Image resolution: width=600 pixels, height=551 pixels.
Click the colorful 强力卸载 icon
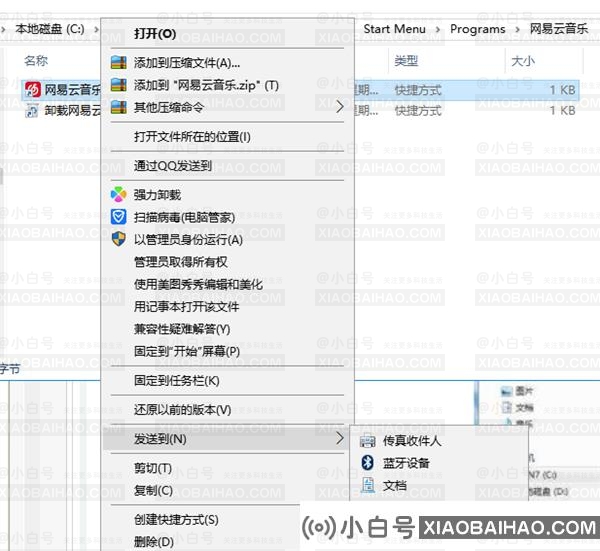tap(119, 195)
